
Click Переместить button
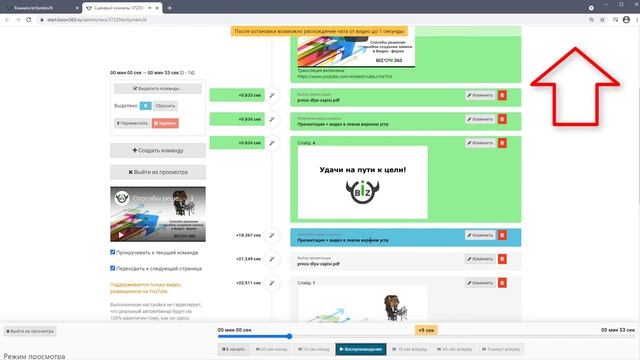[x=132, y=123]
